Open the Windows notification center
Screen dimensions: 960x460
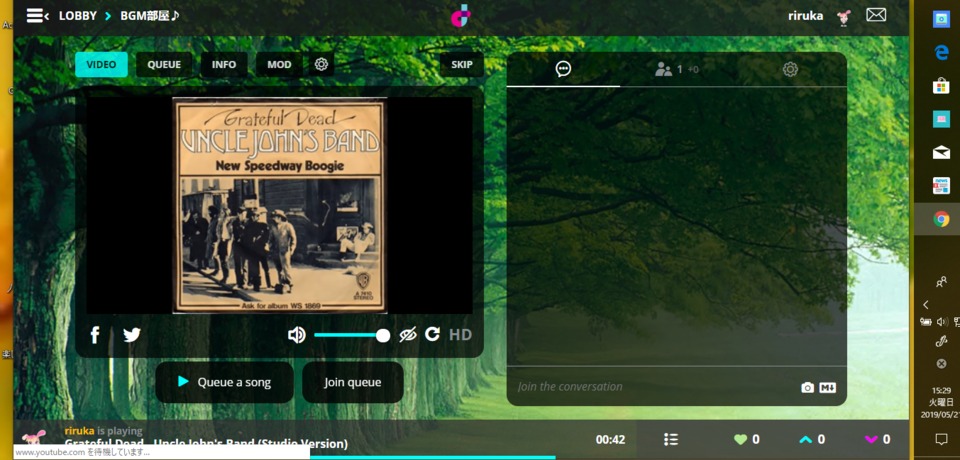click(942, 439)
